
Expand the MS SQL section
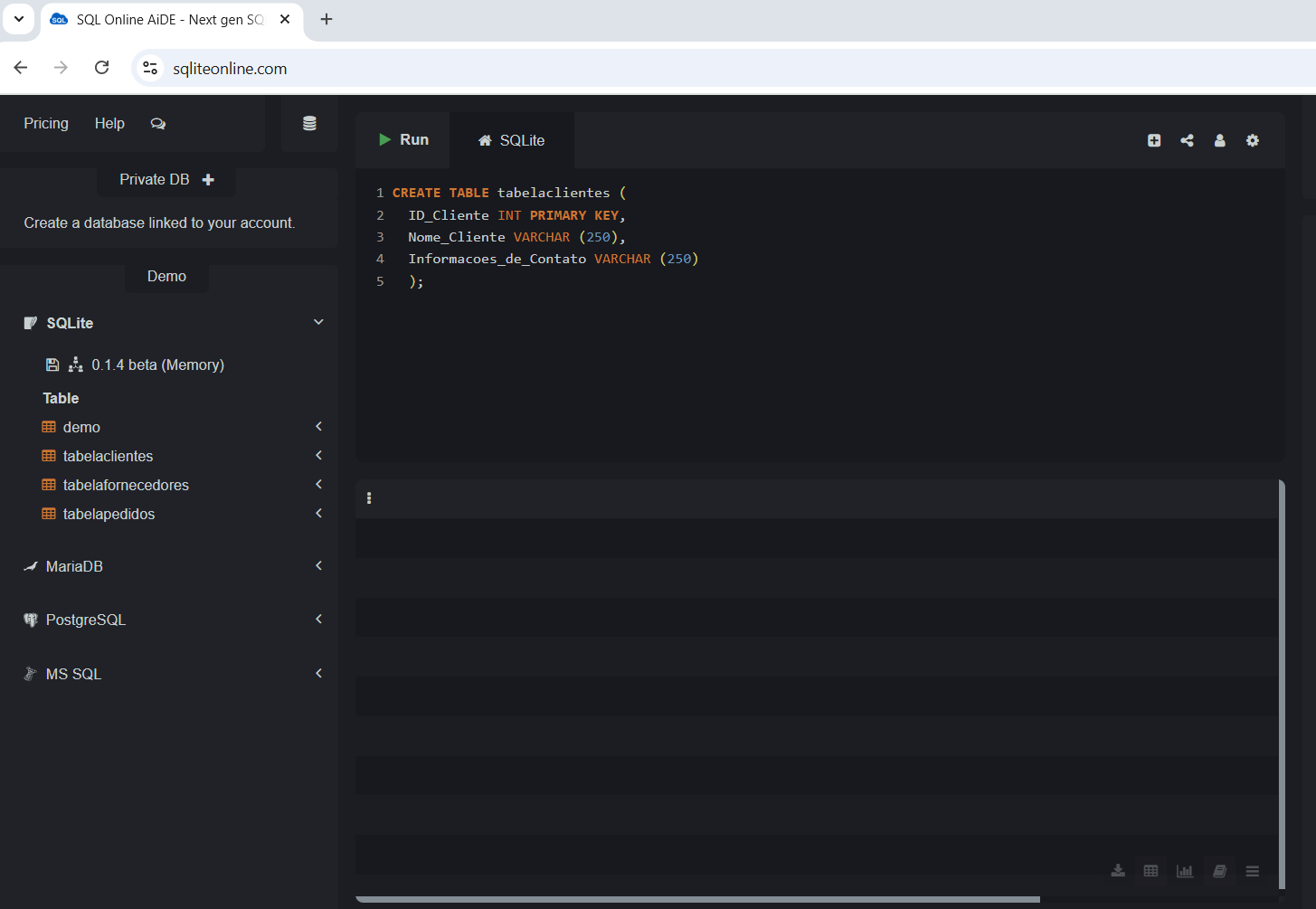point(318,673)
